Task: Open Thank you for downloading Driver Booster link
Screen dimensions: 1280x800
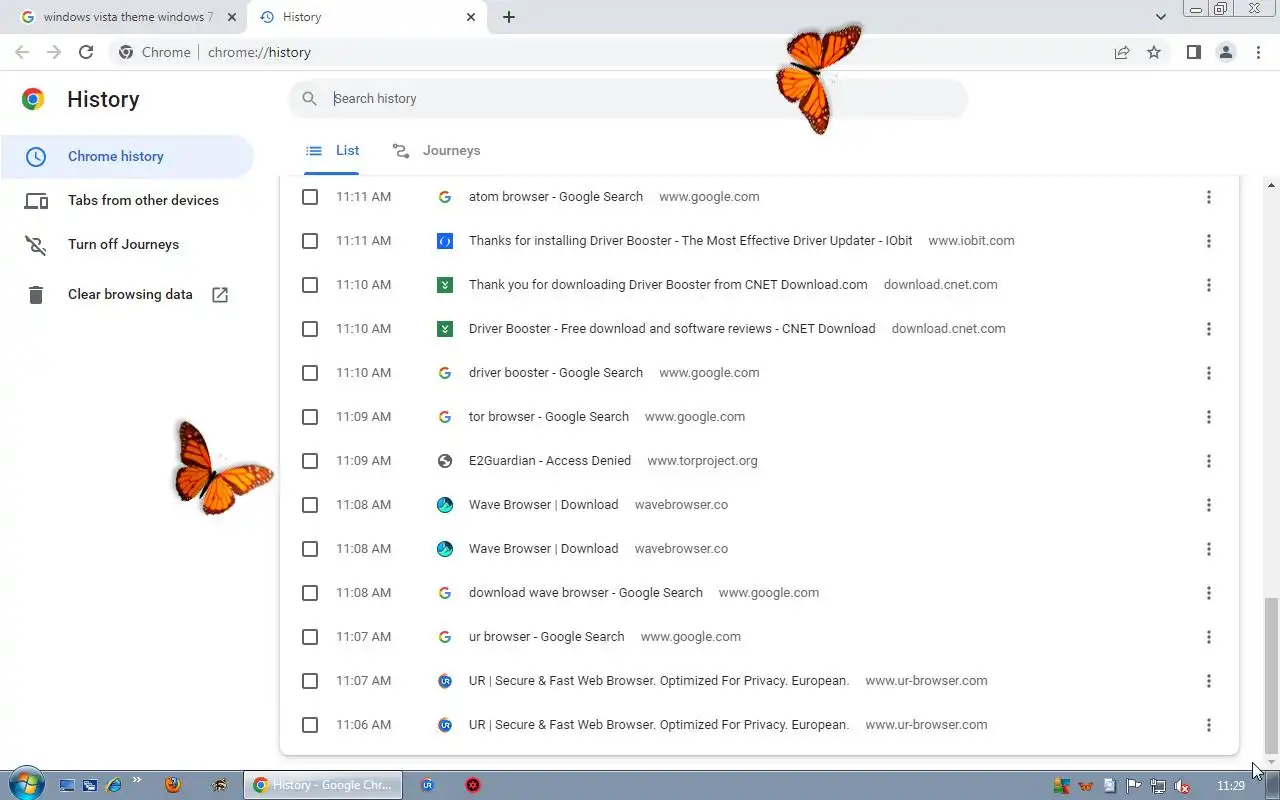Action: point(668,284)
